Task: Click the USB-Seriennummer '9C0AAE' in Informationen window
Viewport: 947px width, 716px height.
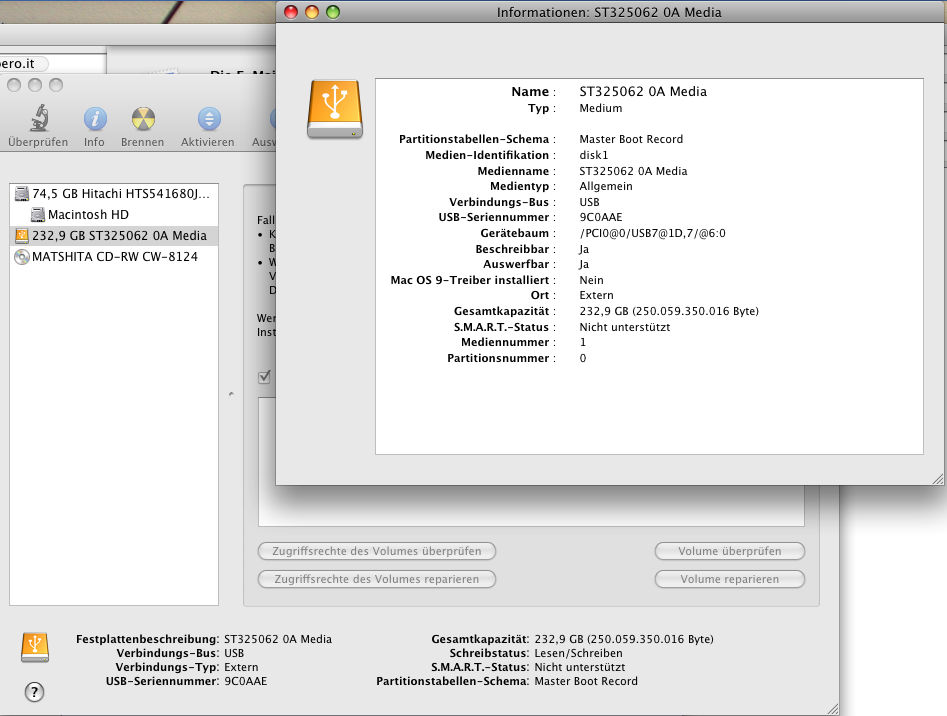Action: tap(601, 217)
